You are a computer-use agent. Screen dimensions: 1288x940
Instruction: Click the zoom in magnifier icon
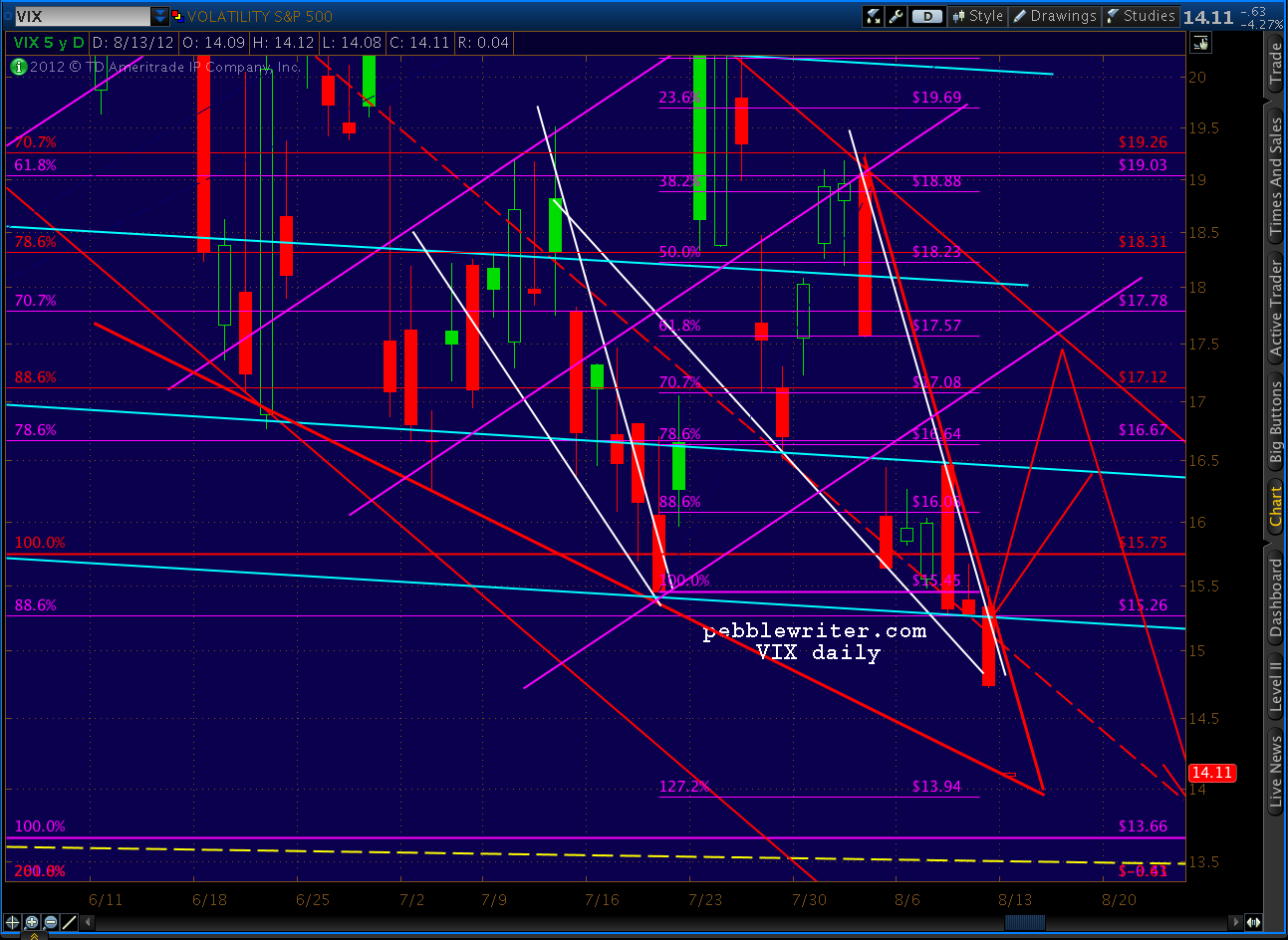31,922
